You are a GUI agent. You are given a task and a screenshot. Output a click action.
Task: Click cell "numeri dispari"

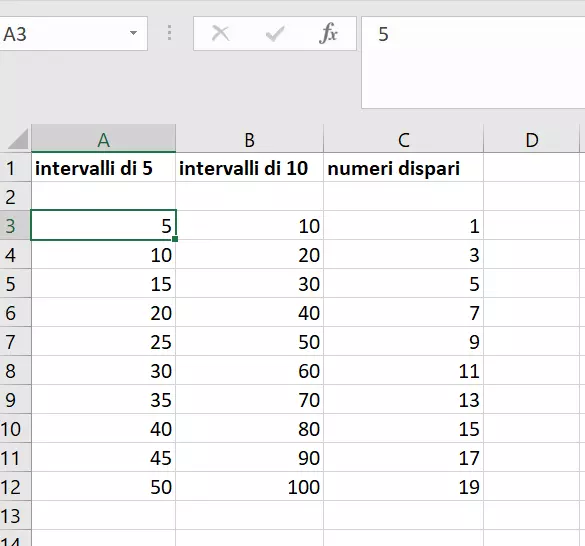(x=403, y=168)
